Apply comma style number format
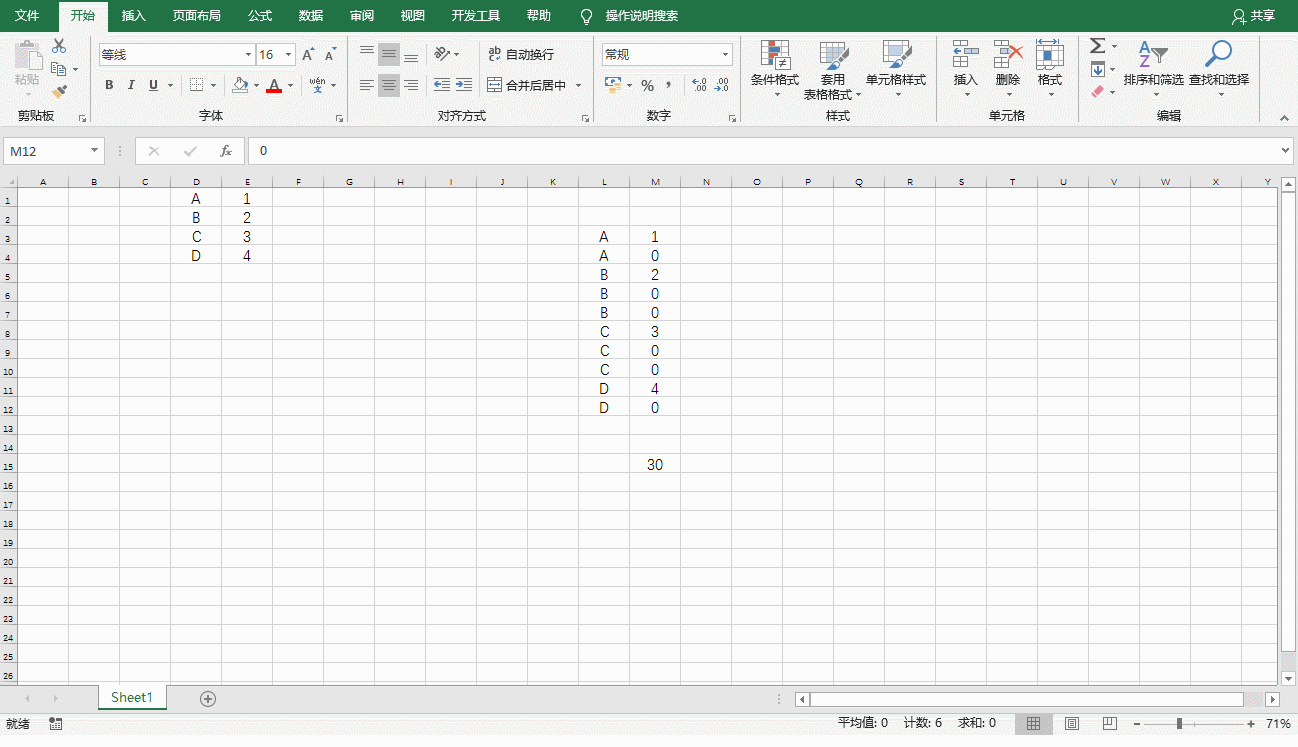This screenshot has height=747, width=1298. tap(669, 85)
